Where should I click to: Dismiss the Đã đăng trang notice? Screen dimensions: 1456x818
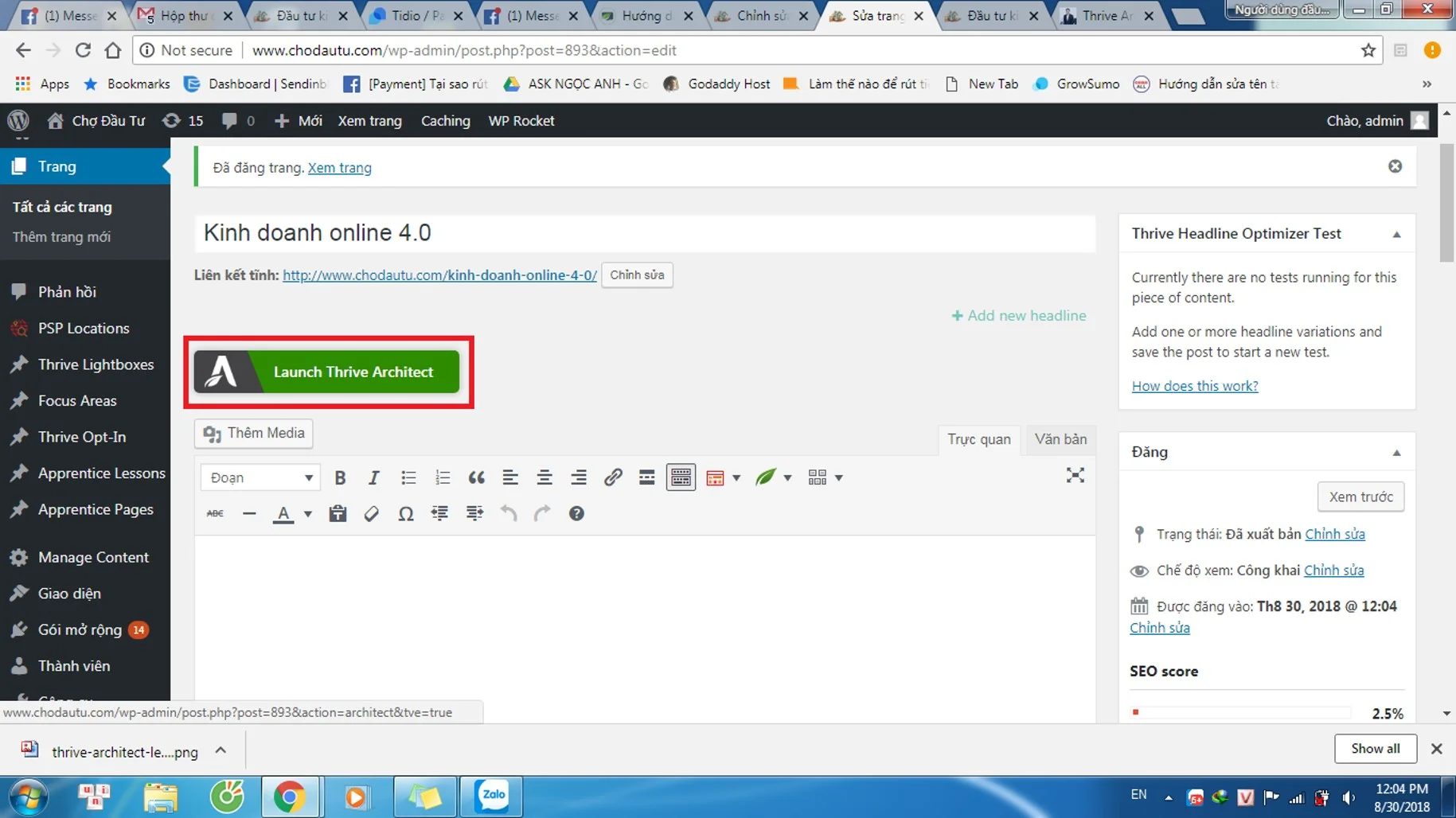tap(1395, 166)
